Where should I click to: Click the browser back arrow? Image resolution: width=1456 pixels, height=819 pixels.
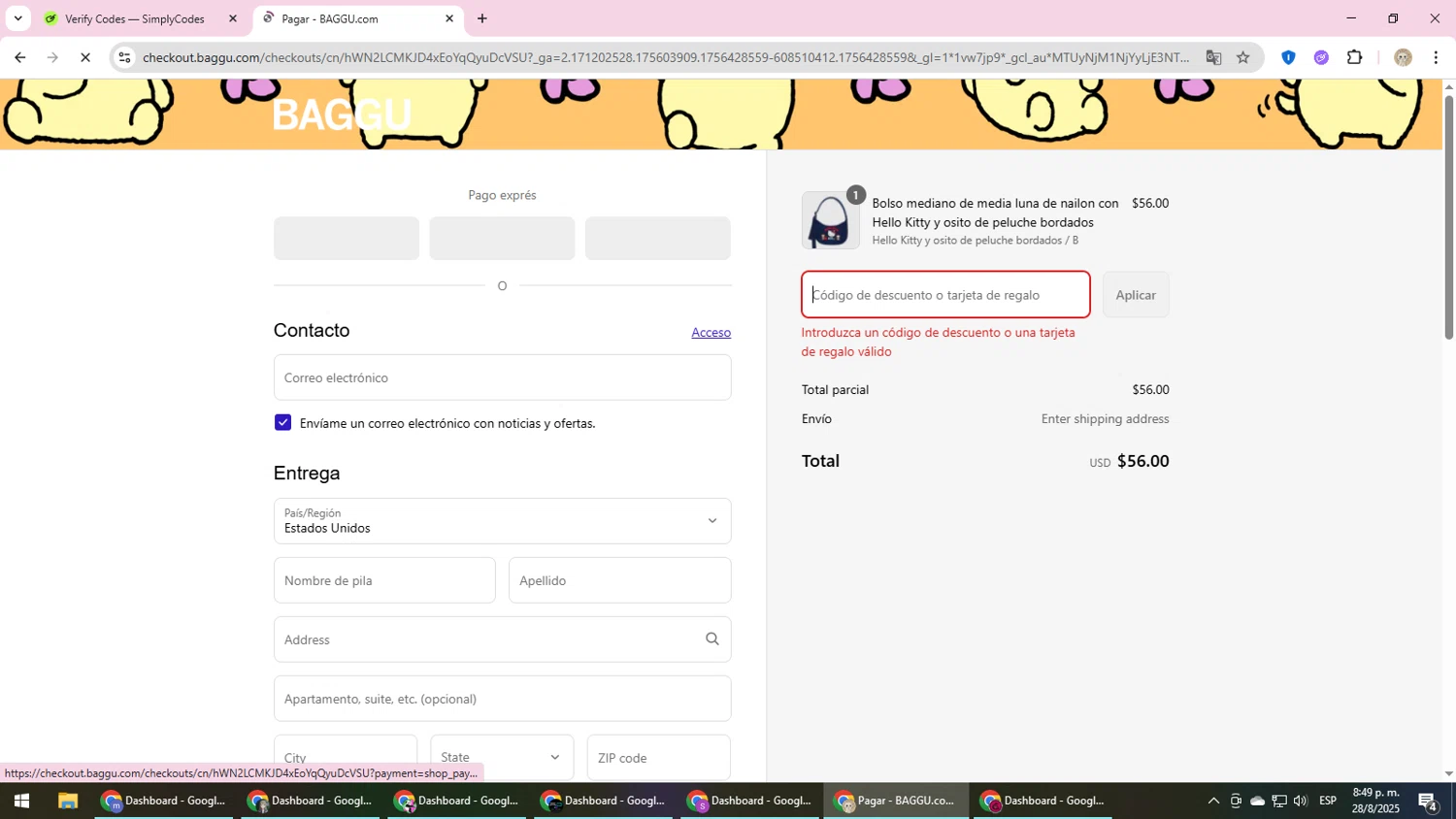click(x=19, y=57)
